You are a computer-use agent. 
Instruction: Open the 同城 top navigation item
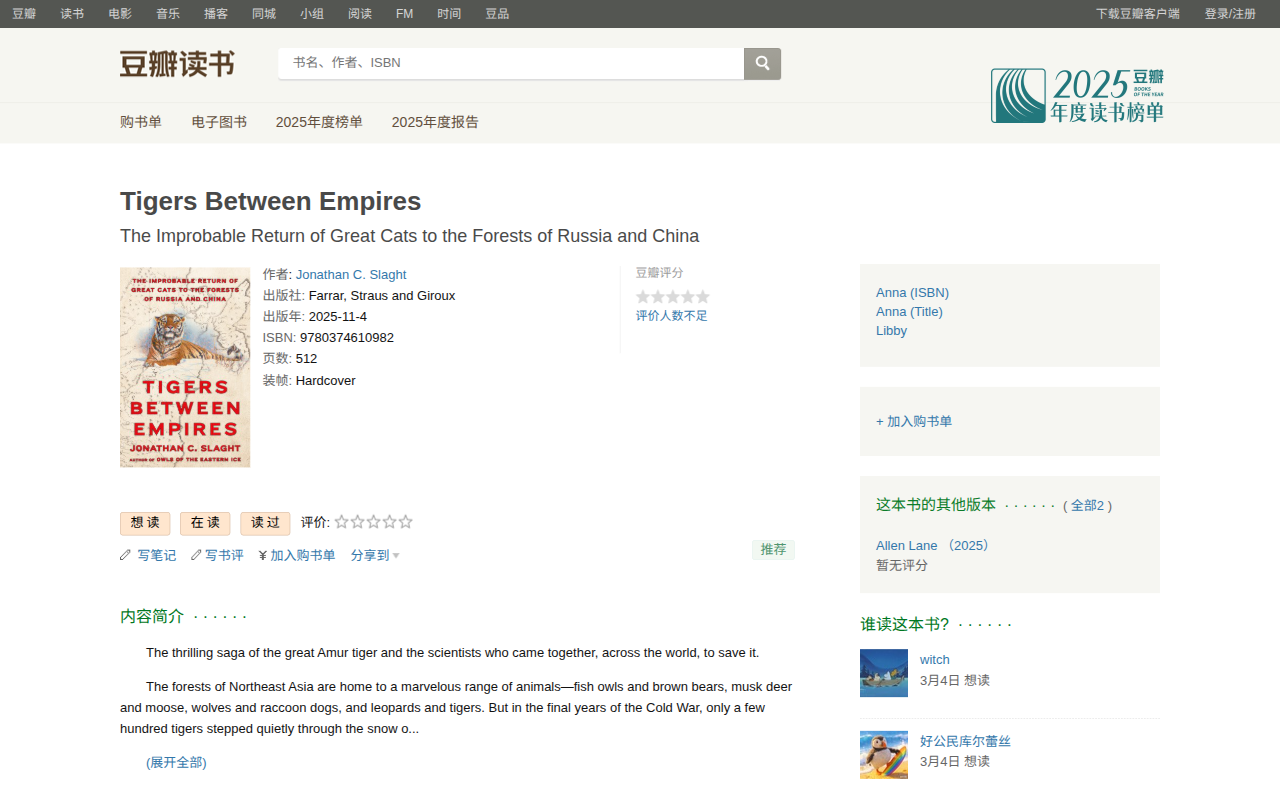264,14
